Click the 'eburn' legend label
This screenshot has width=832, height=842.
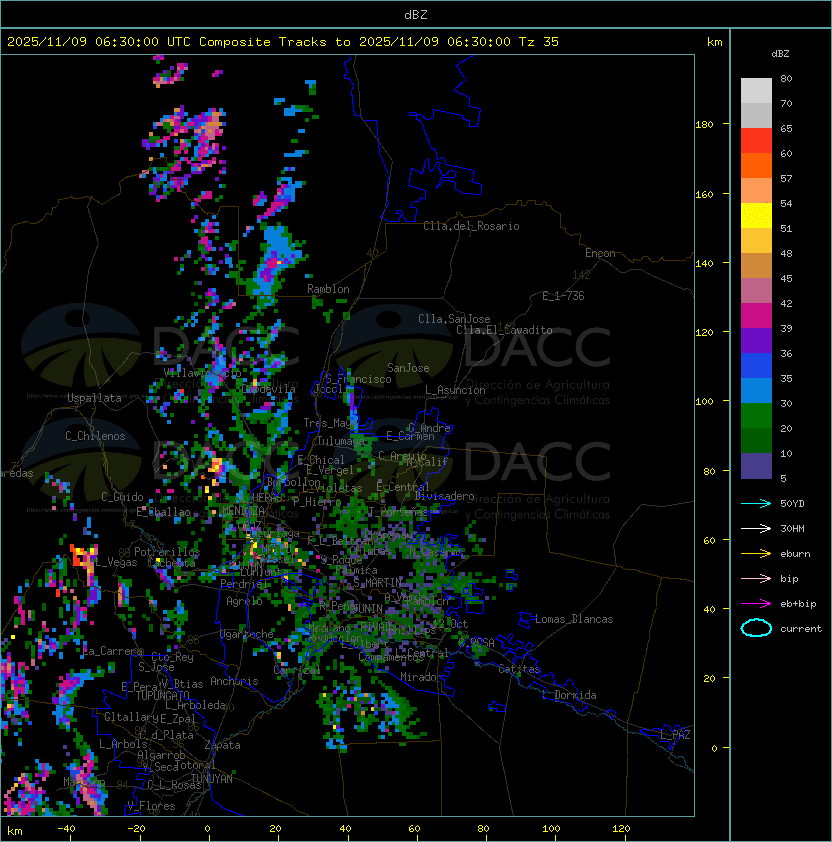tap(795, 554)
